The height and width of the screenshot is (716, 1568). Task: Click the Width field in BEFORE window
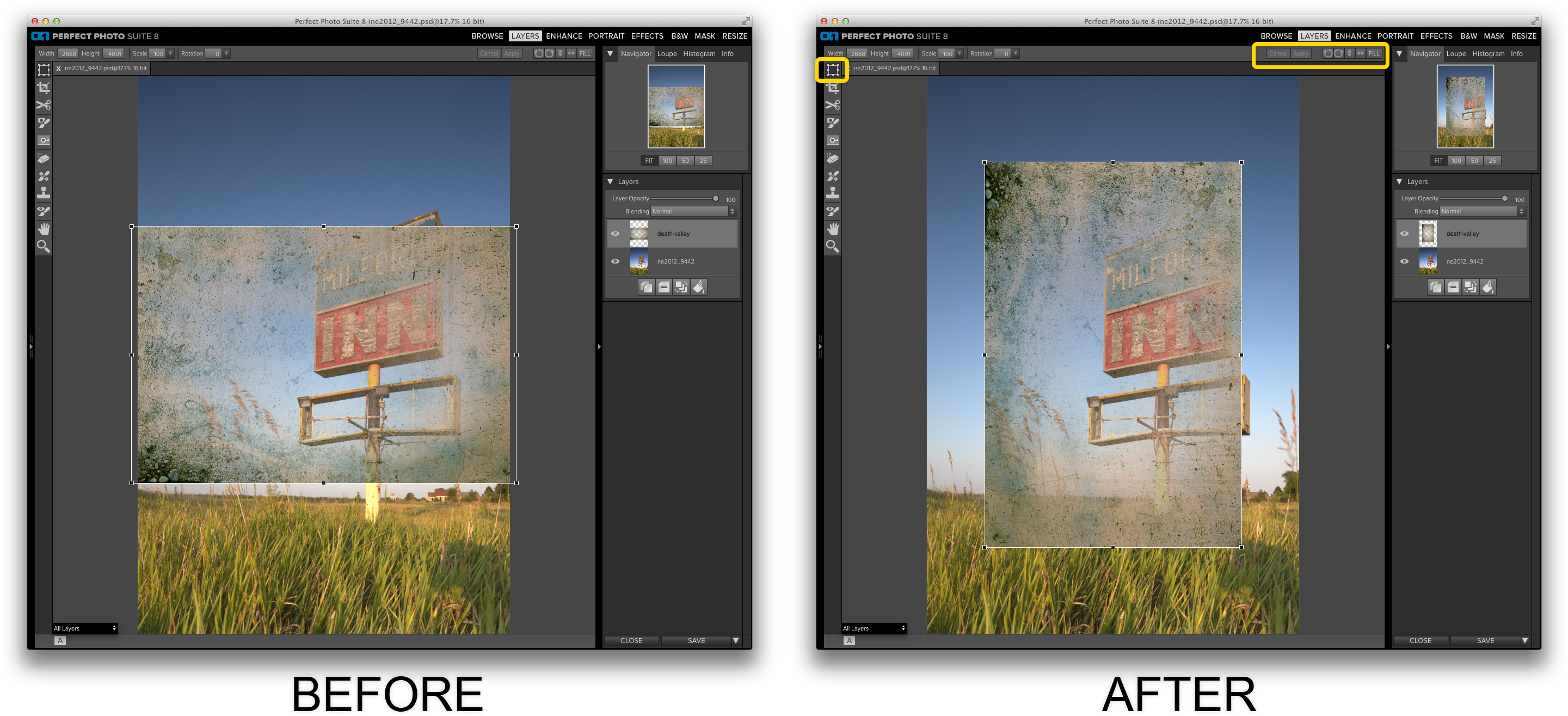(68, 53)
